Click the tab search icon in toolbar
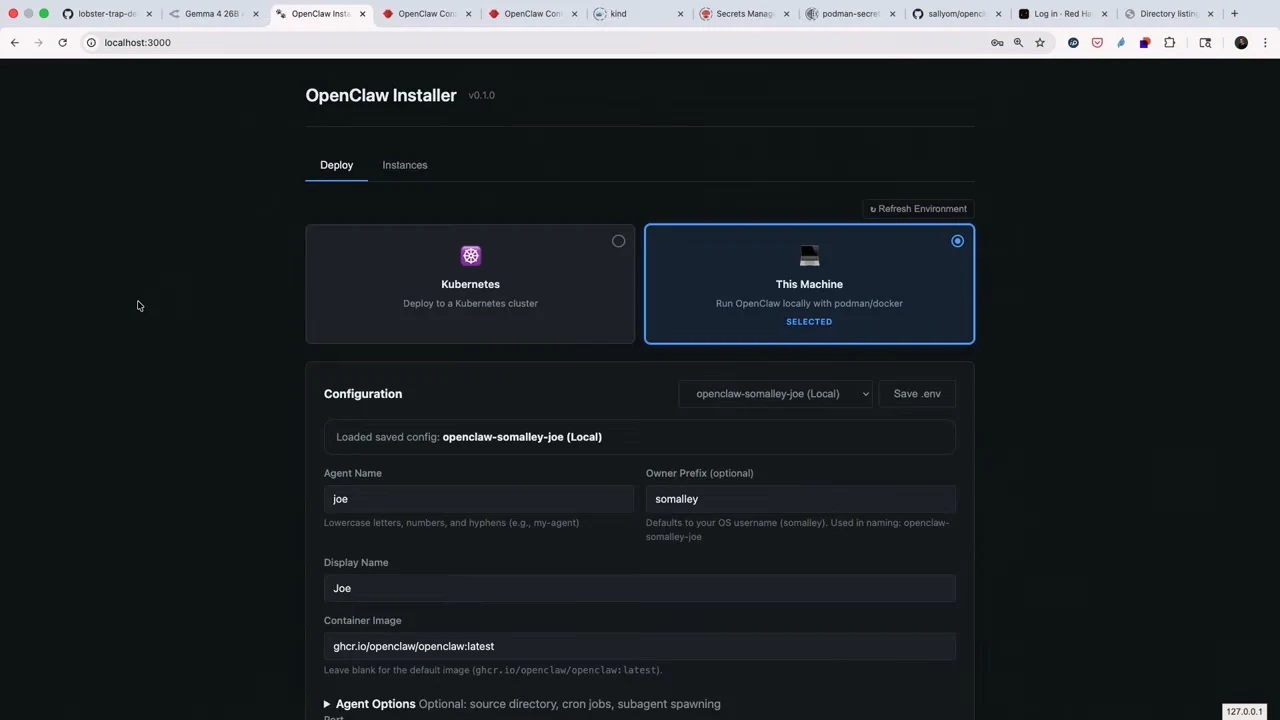The height and width of the screenshot is (720, 1280). click(x=1205, y=42)
